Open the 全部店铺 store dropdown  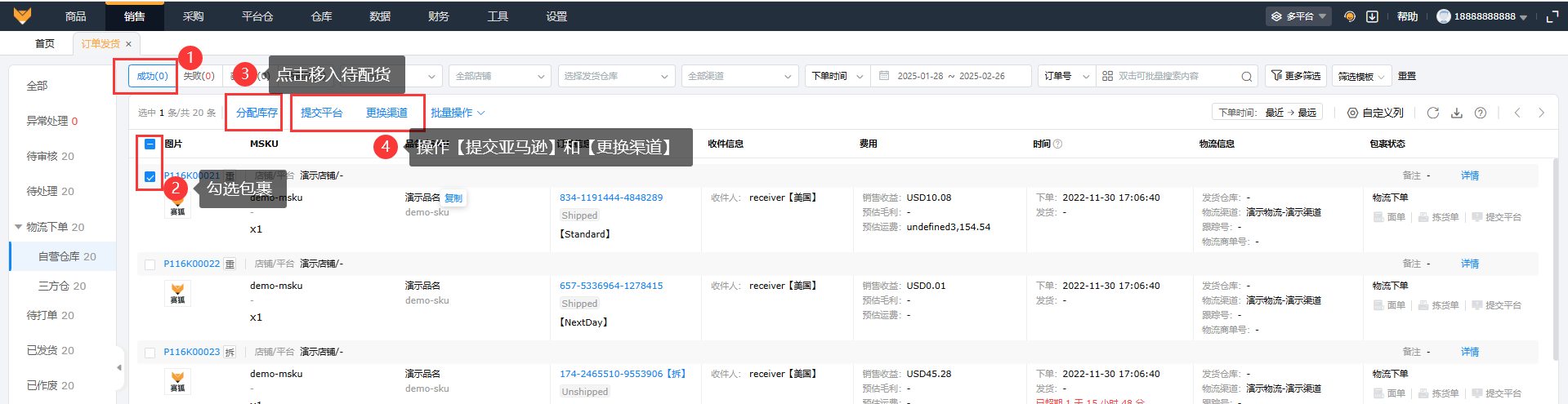498,76
